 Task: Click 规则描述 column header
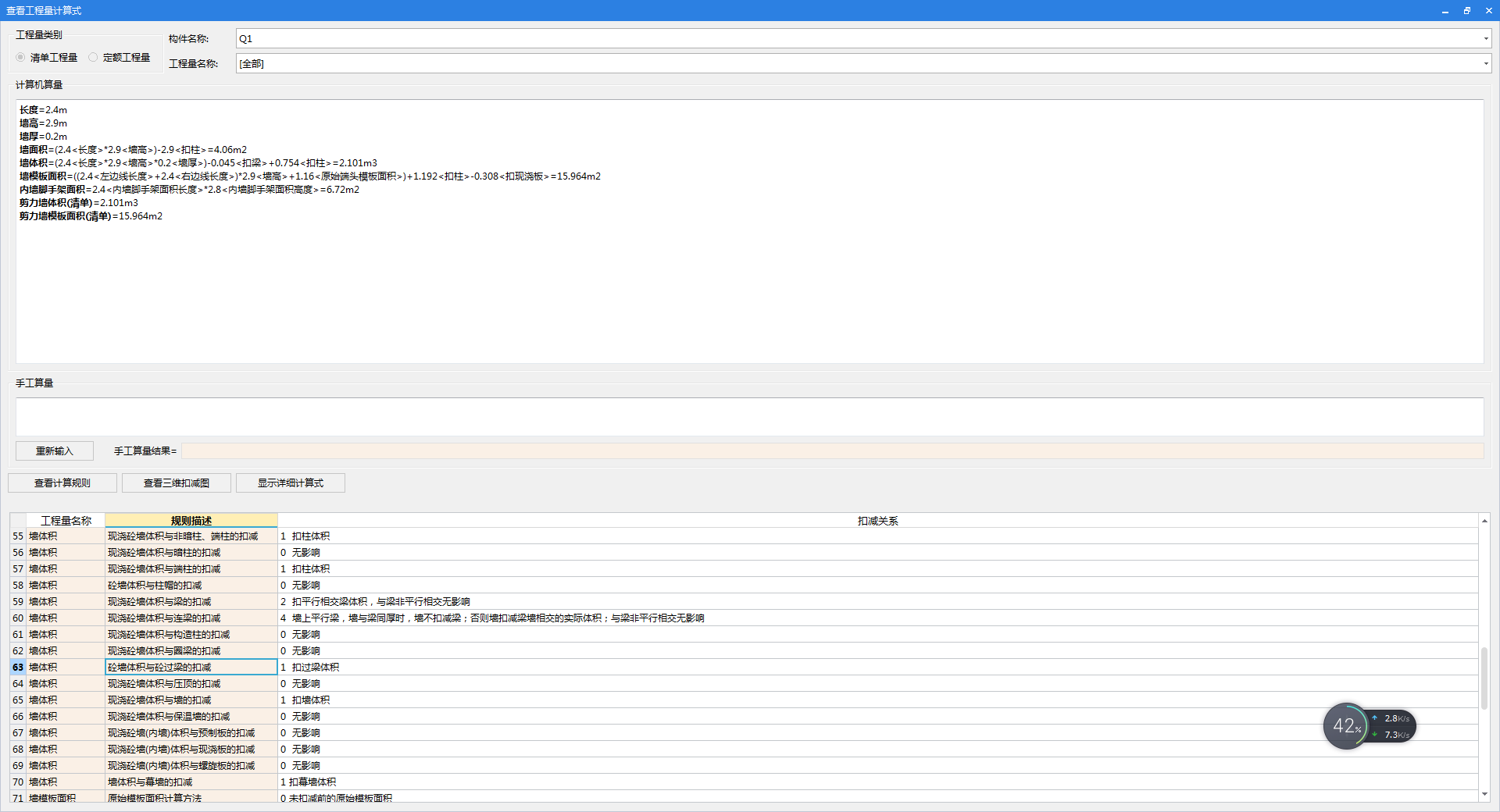coord(191,521)
